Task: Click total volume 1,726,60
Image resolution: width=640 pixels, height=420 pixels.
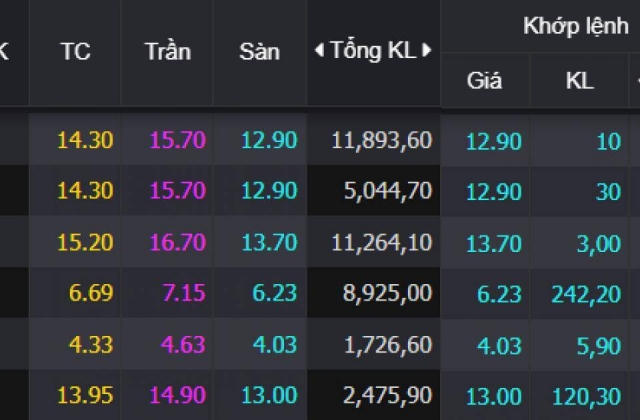Action: tap(388, 345)
